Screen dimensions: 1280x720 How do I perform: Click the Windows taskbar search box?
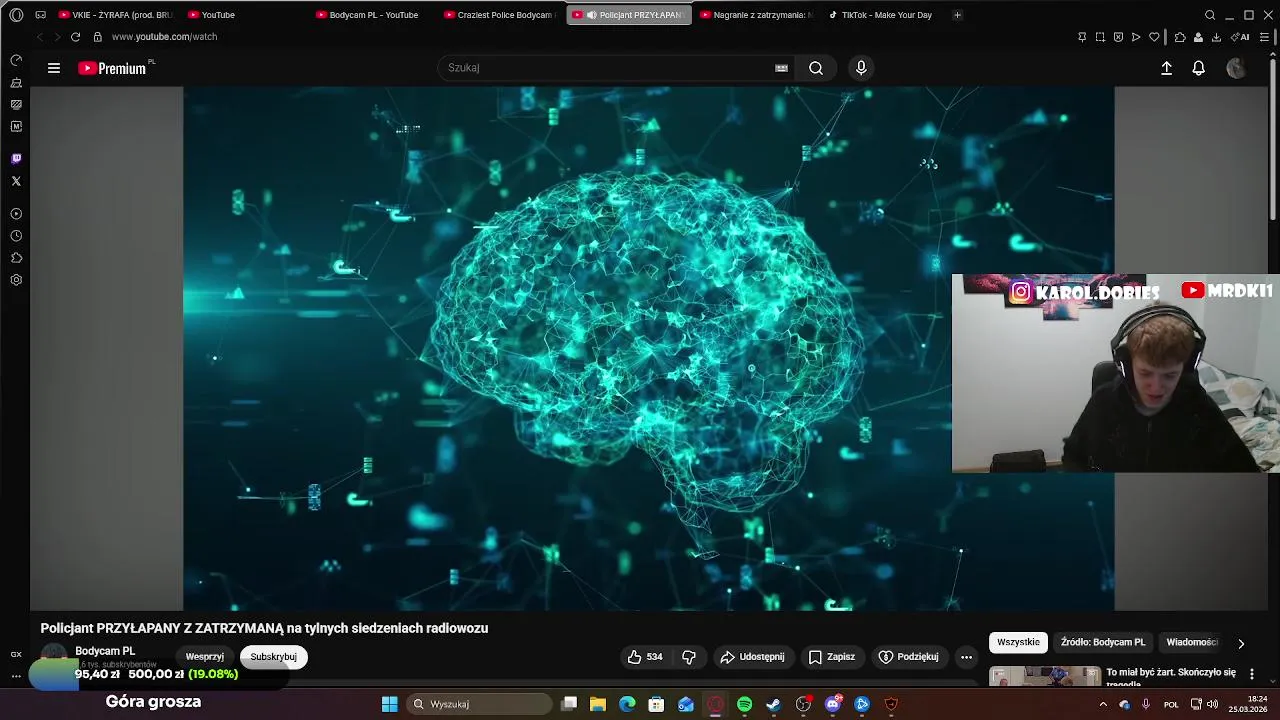tap(481, 704)
